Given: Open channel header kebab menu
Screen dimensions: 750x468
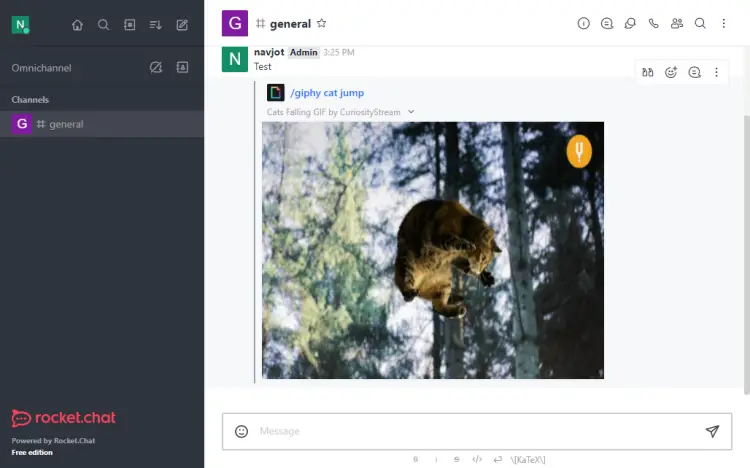Looking at the screenshot, I should coord(723,23).
